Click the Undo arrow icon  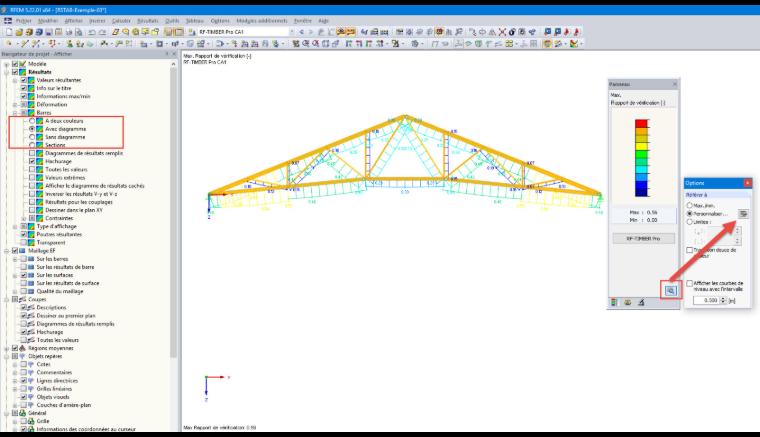click(x=91, y=32)
